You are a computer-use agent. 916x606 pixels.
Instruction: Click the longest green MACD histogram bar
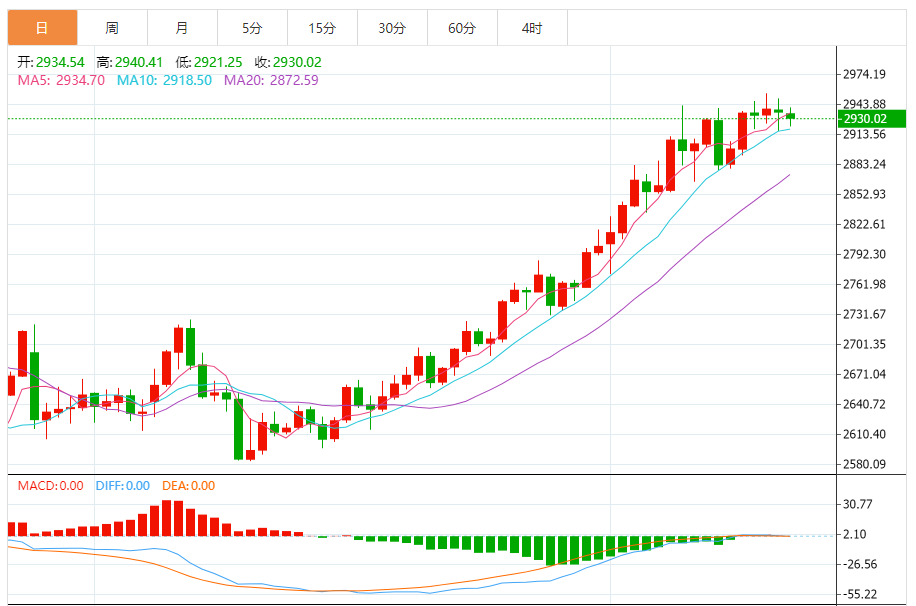(550, 550)
